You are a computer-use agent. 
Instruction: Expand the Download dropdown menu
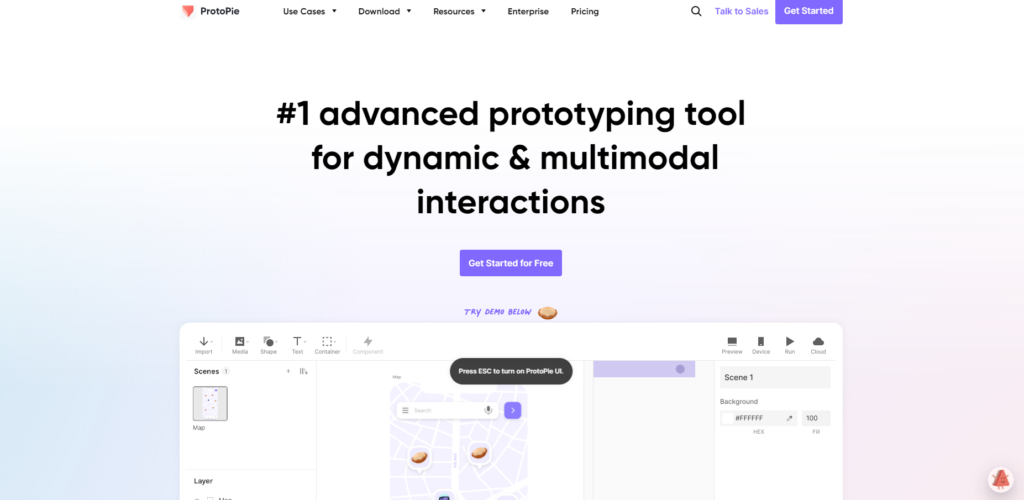click(384, 12)
